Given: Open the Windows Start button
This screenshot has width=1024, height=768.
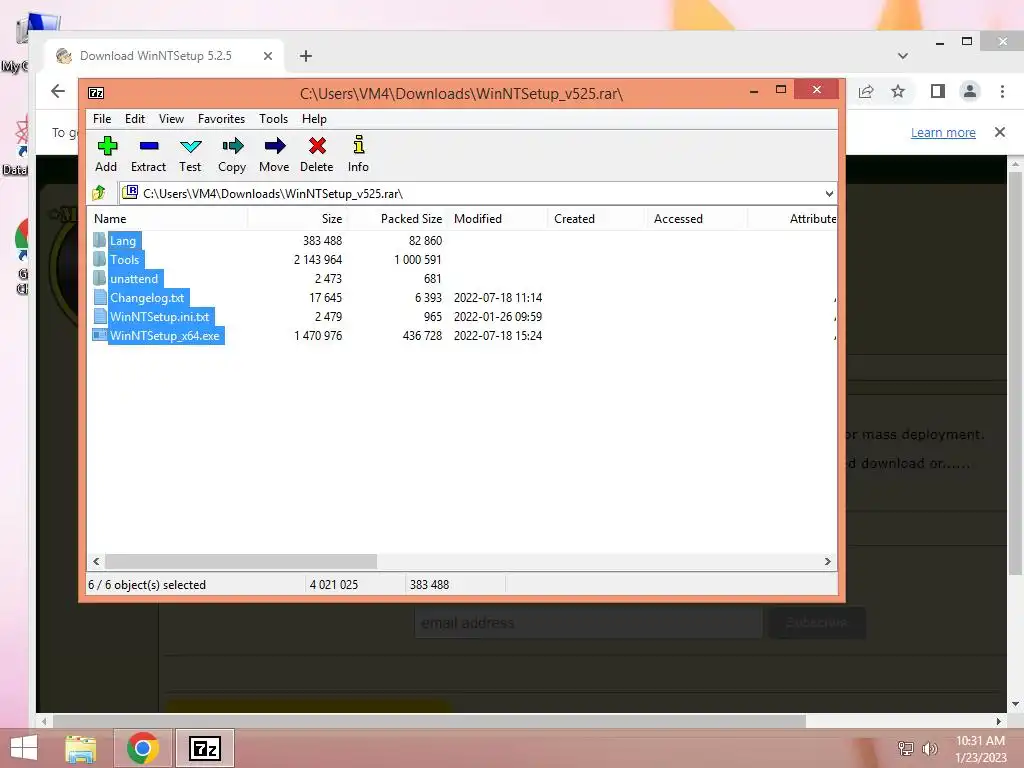Looking at the screenshot, I should tap(24, 748).
